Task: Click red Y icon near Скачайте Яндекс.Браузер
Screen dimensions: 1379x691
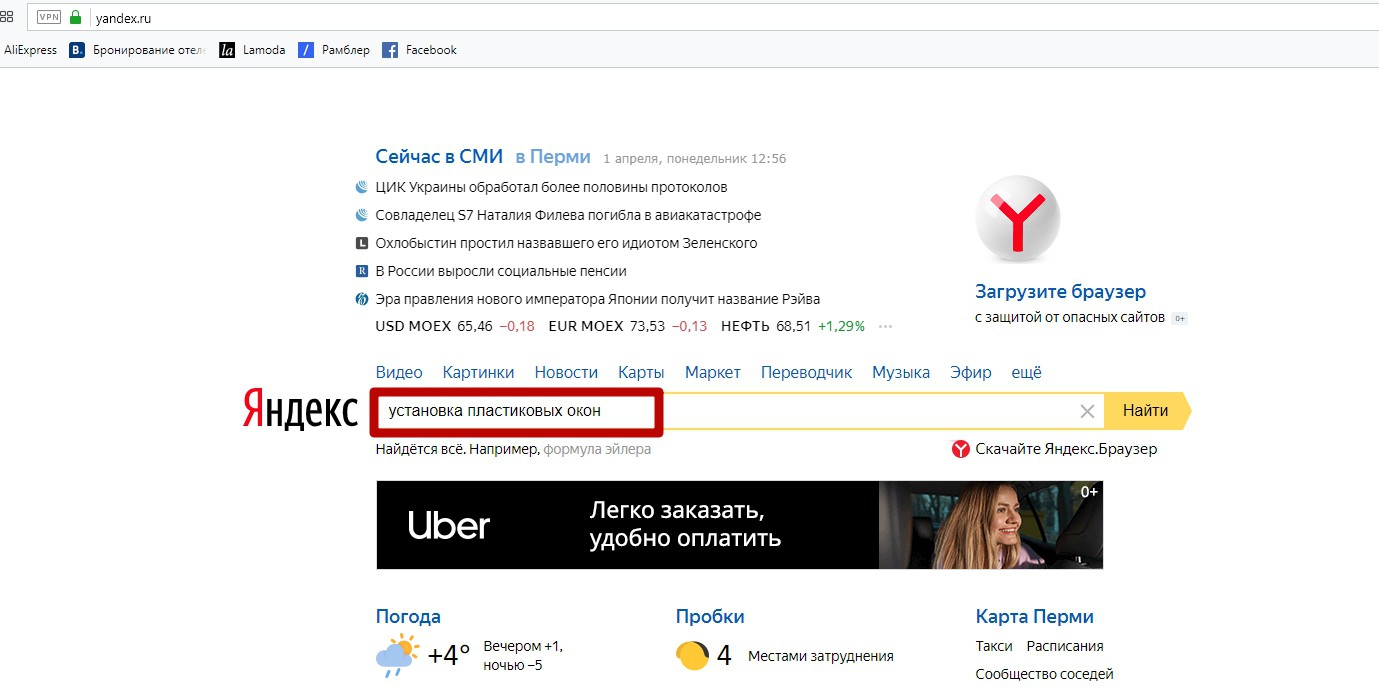Action: click(x=960, y=449)
